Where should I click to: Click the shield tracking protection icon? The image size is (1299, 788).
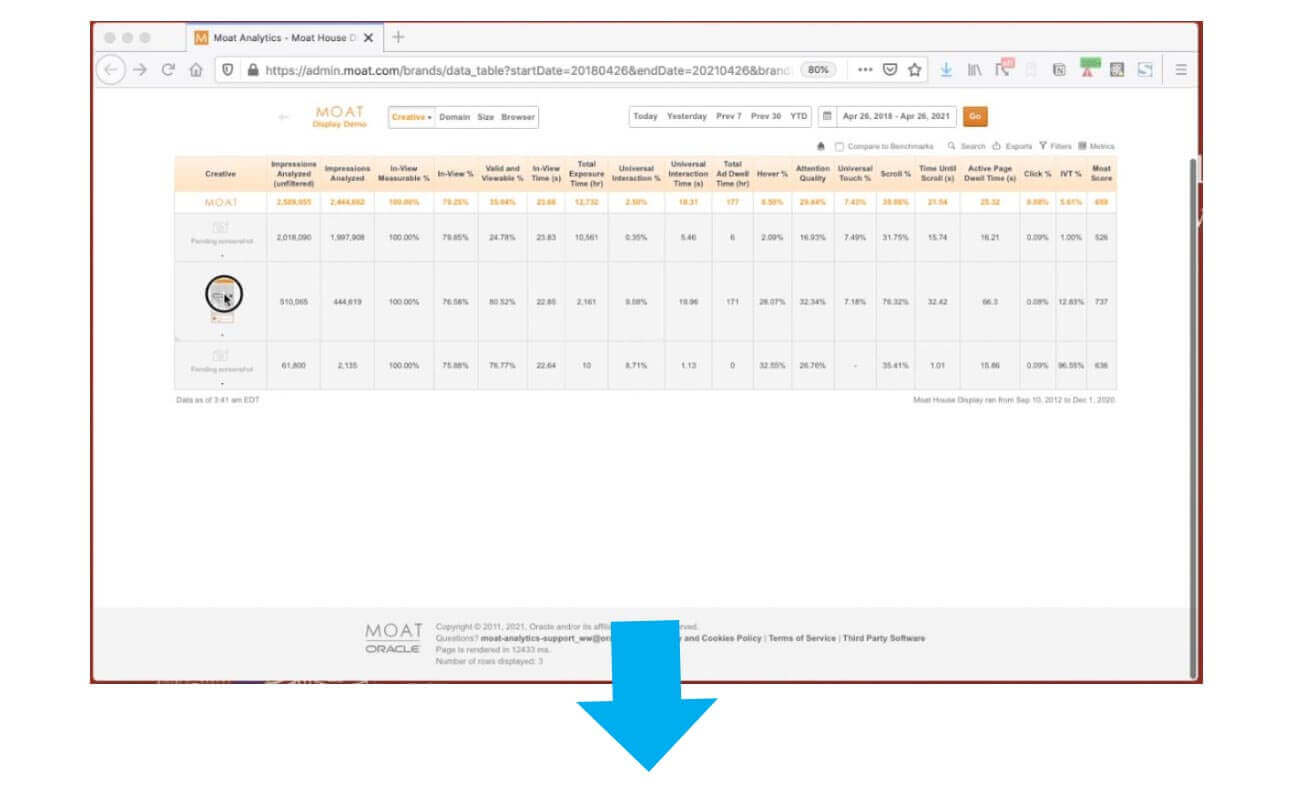tap(228, 70)
